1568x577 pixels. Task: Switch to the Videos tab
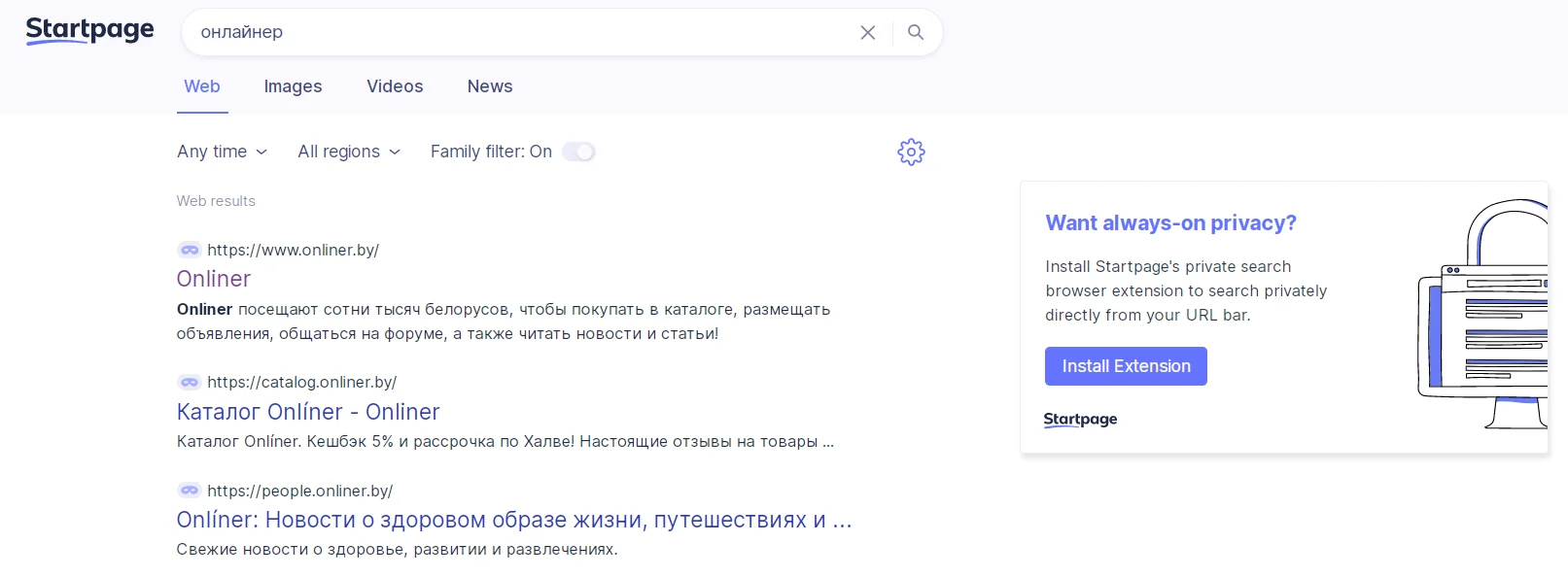pyautogui.click(x=395, y=86)
